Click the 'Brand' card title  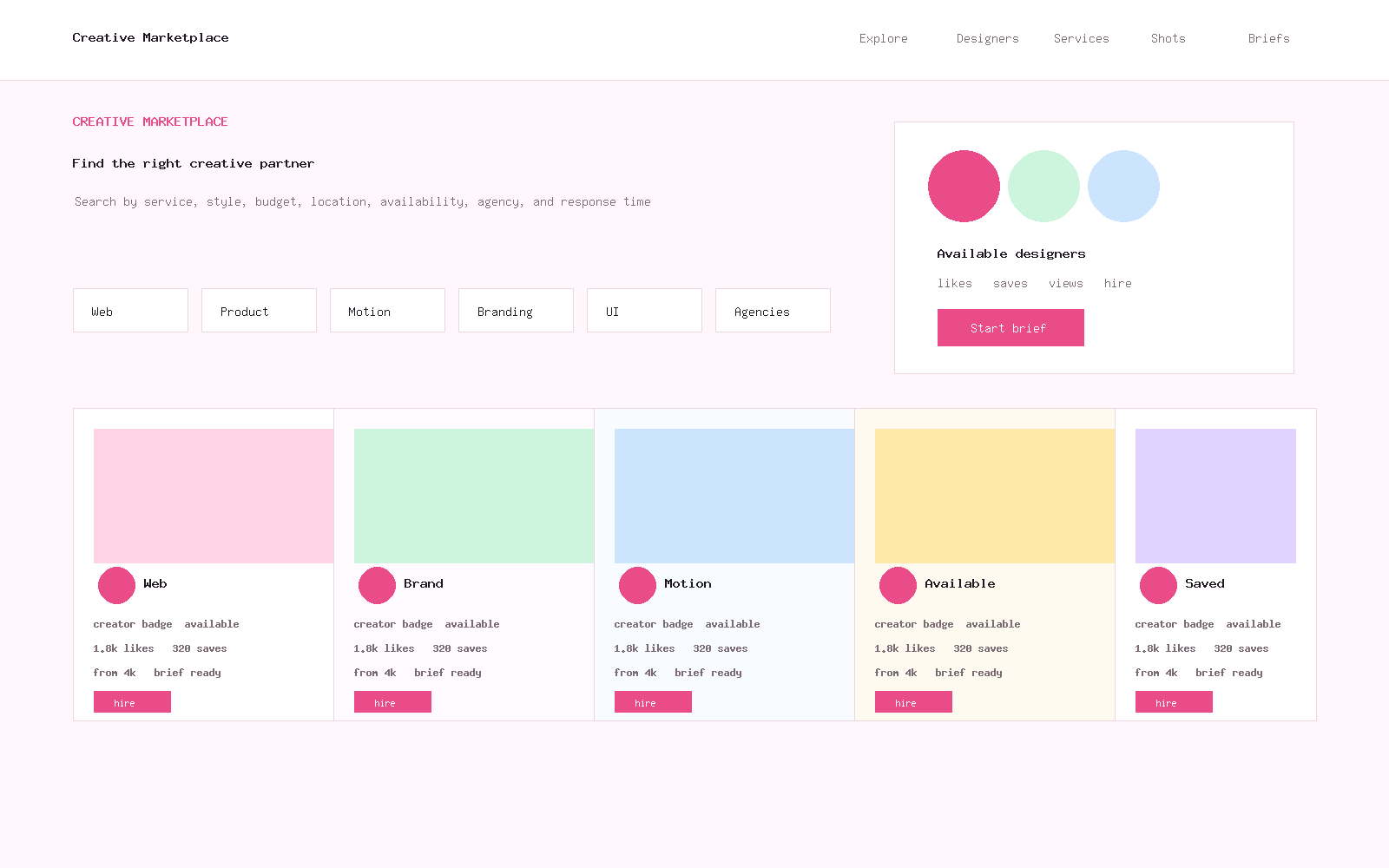(424, 583)
